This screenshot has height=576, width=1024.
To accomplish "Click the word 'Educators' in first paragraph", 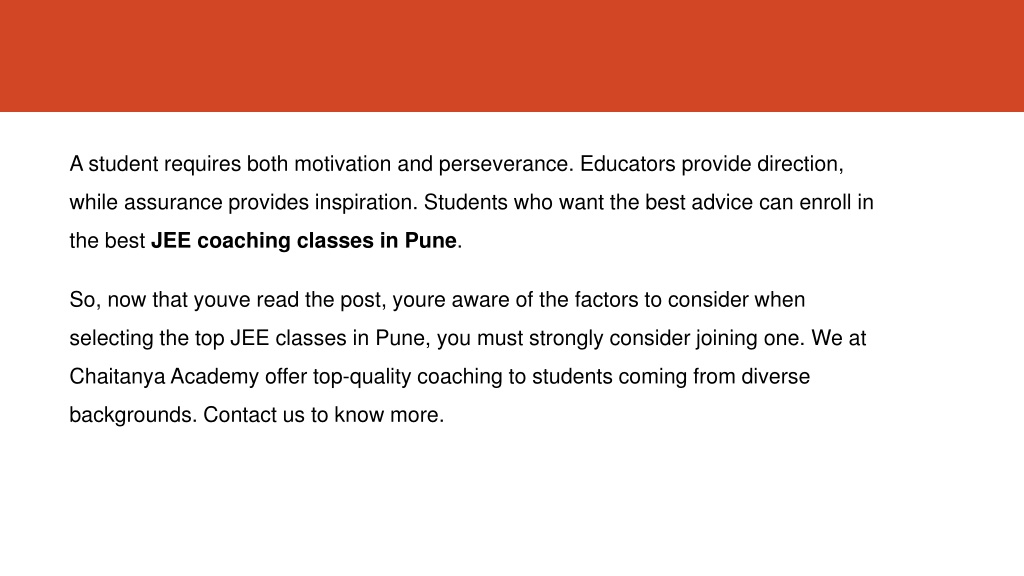I will point(628,164).
